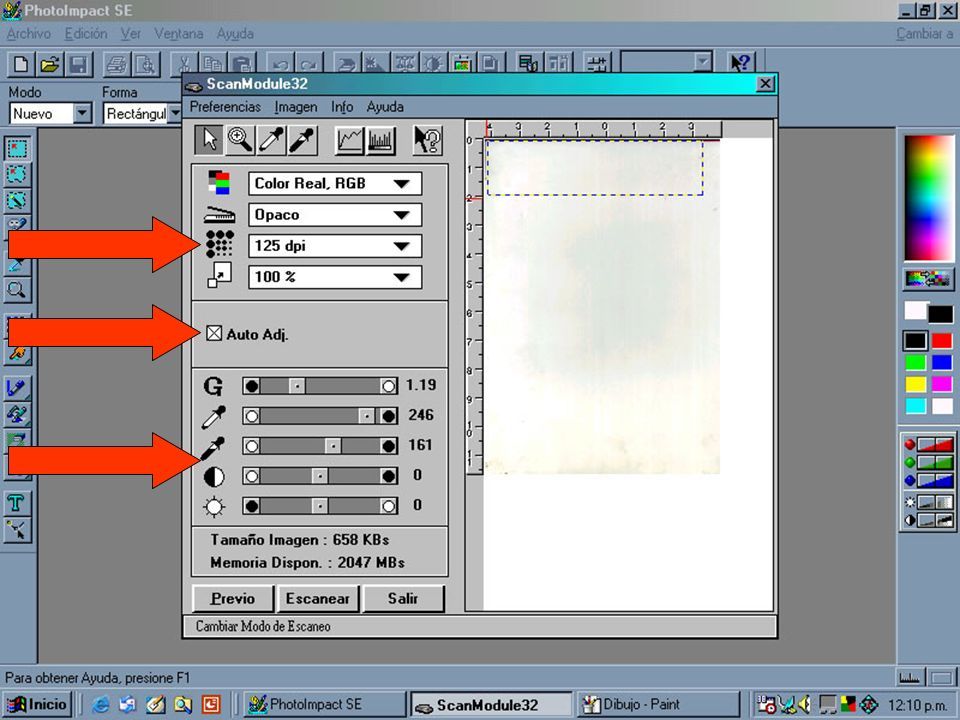
Task: Open the Inicio start menu
Action: (x=38, y=705)
